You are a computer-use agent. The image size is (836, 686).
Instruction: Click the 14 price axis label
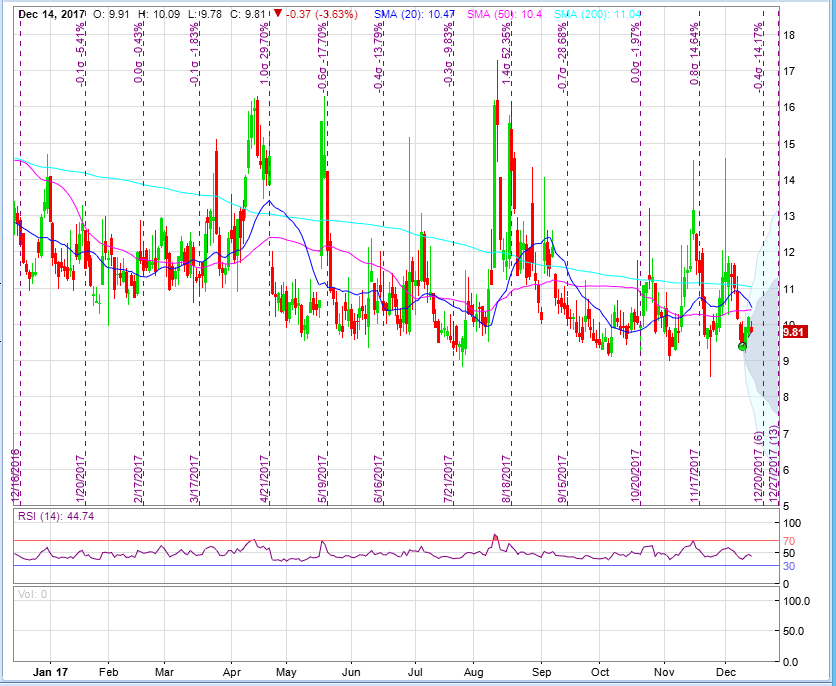pos(789,180)
